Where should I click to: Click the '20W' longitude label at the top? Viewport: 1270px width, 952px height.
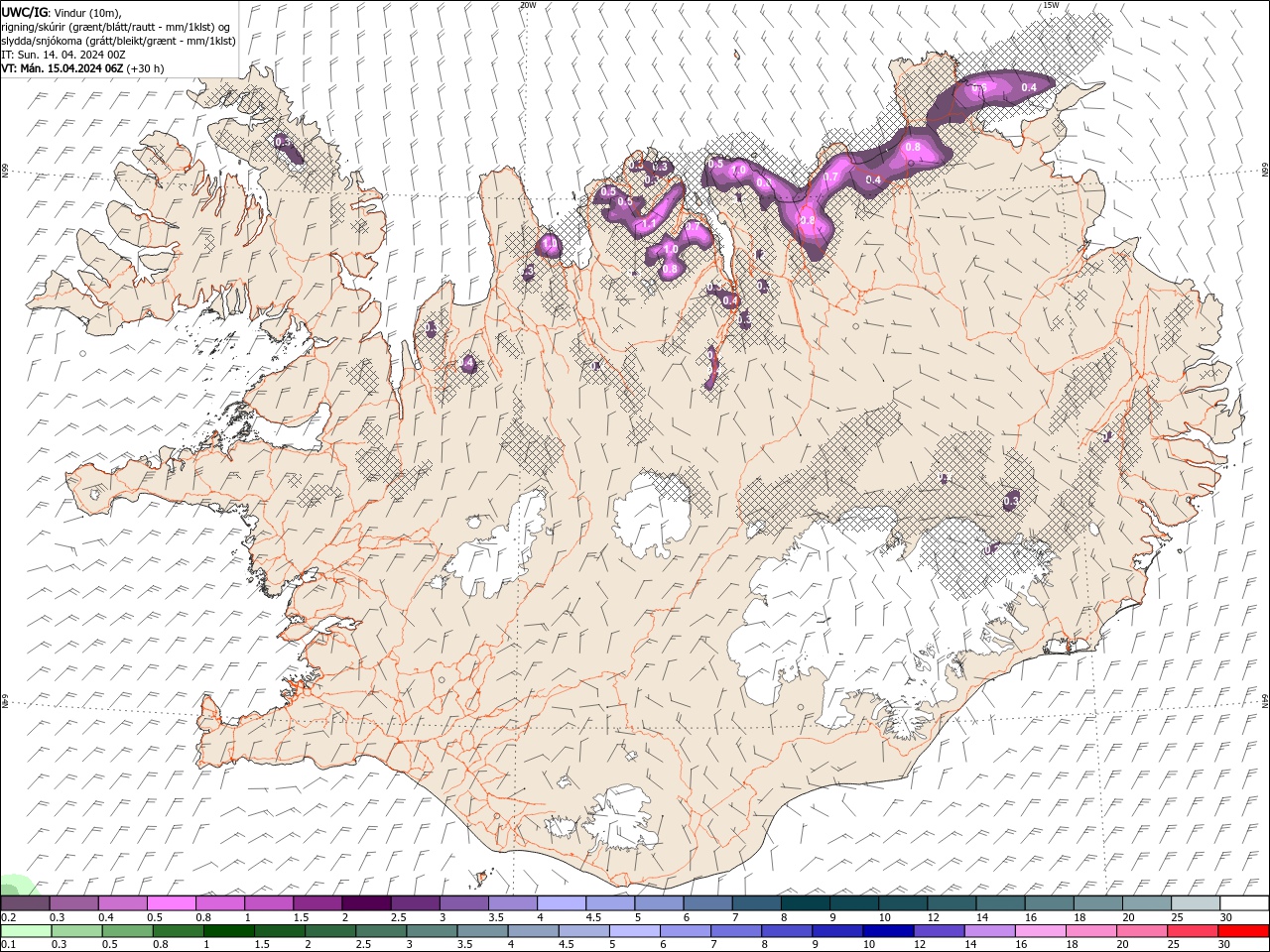[528, 5]
